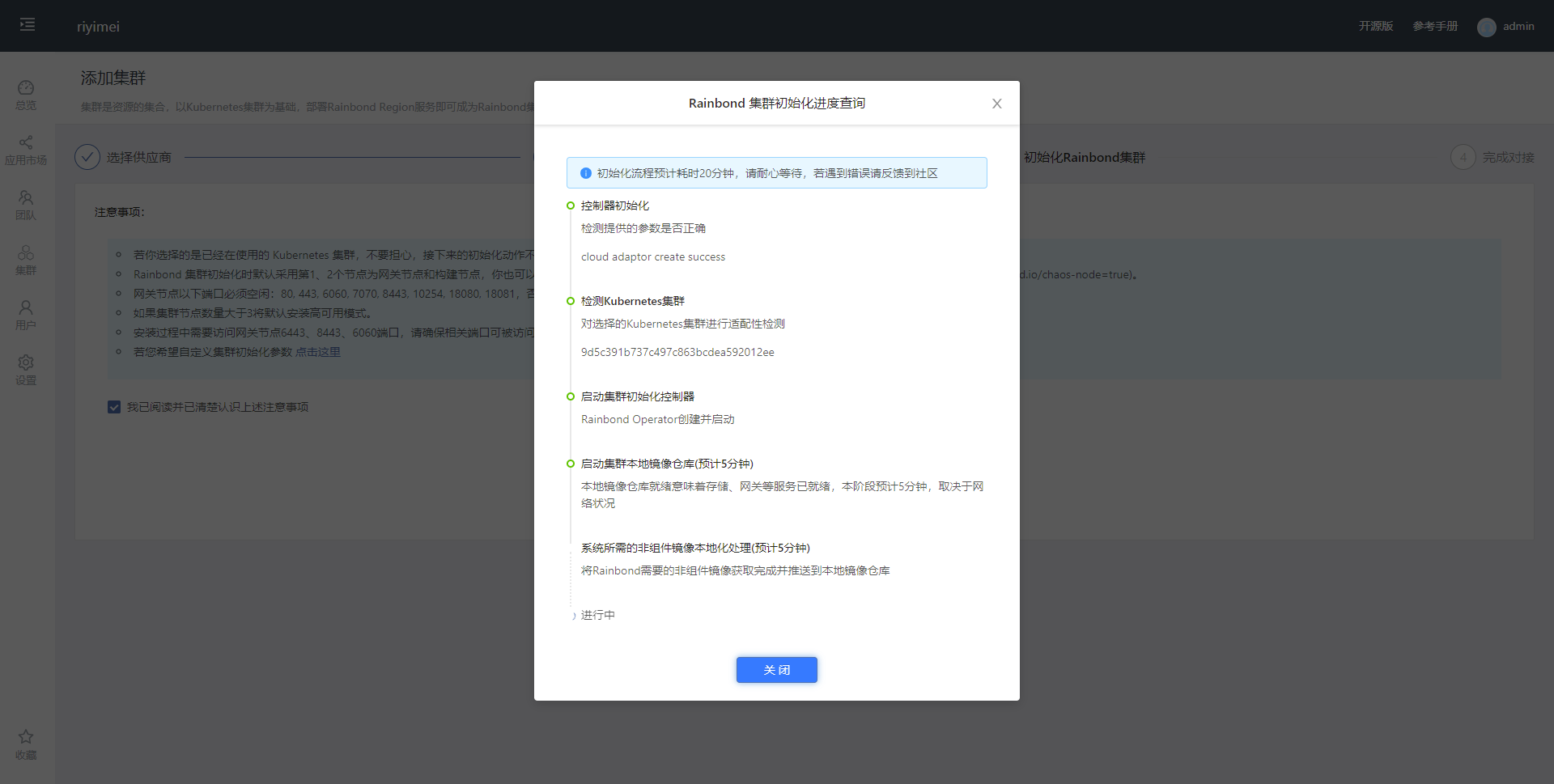Click the 检测Kubernetes集群 green status dot
The width and height of the screenshot is (1554, 784).
571,301
